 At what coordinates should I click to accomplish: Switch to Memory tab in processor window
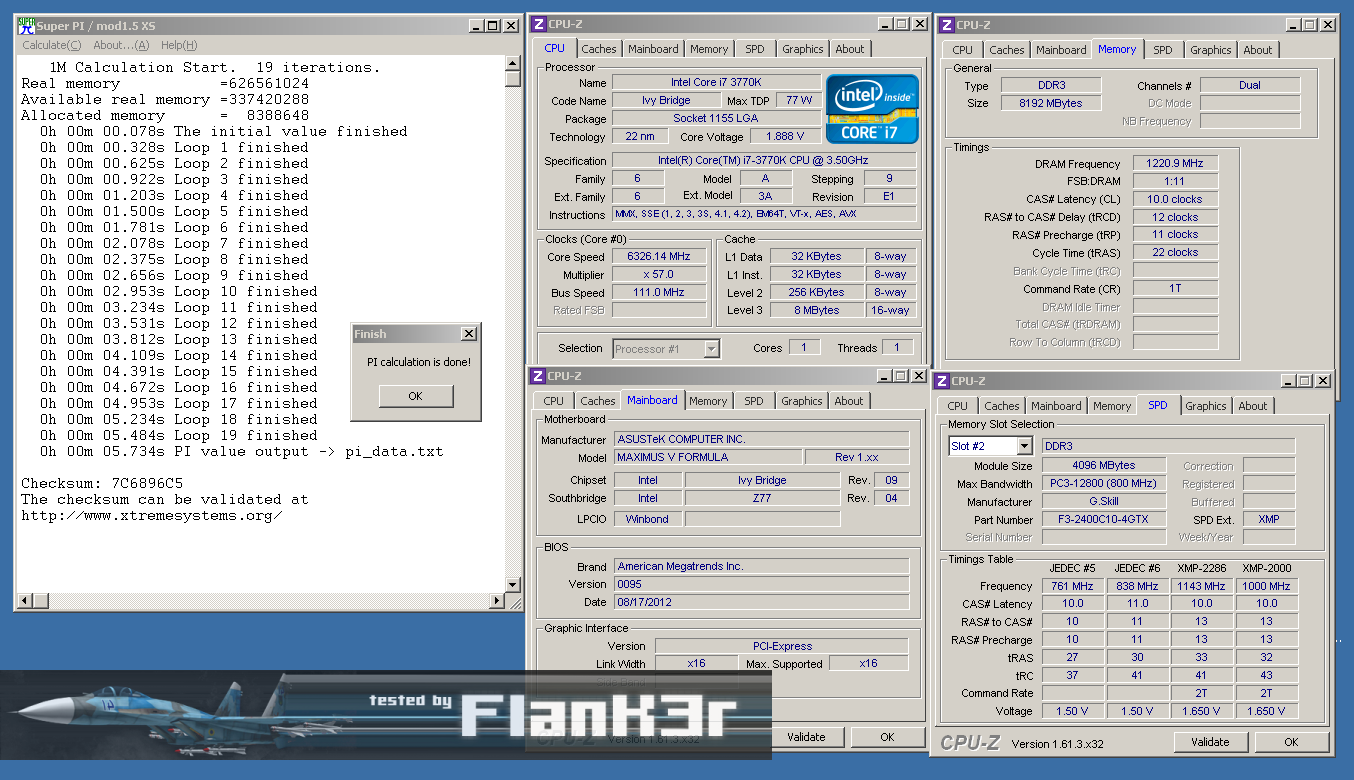coord(709,49)
